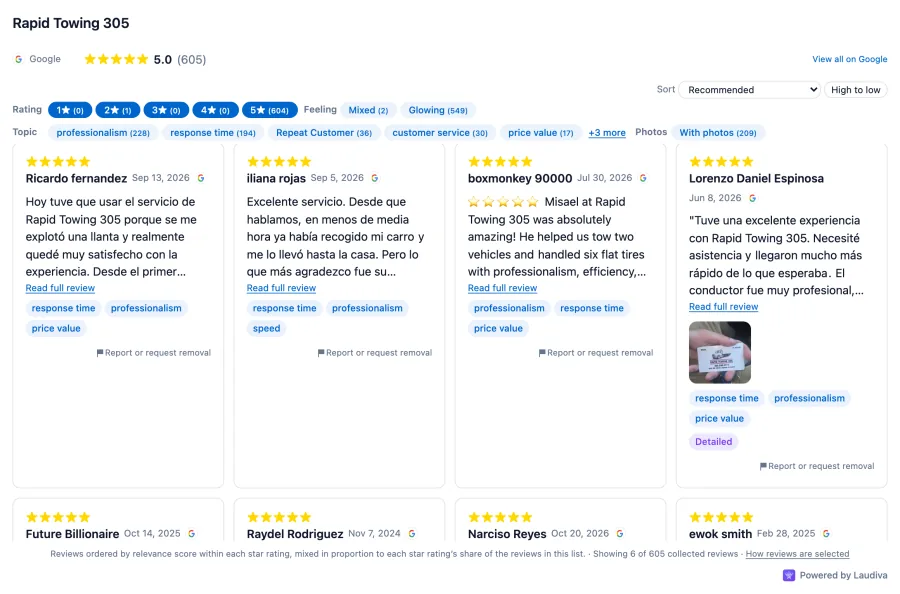Click the flag icon in boxmonkey 90000's review
The width and height of the screenshot is (900, 594).
pos(542,353)
